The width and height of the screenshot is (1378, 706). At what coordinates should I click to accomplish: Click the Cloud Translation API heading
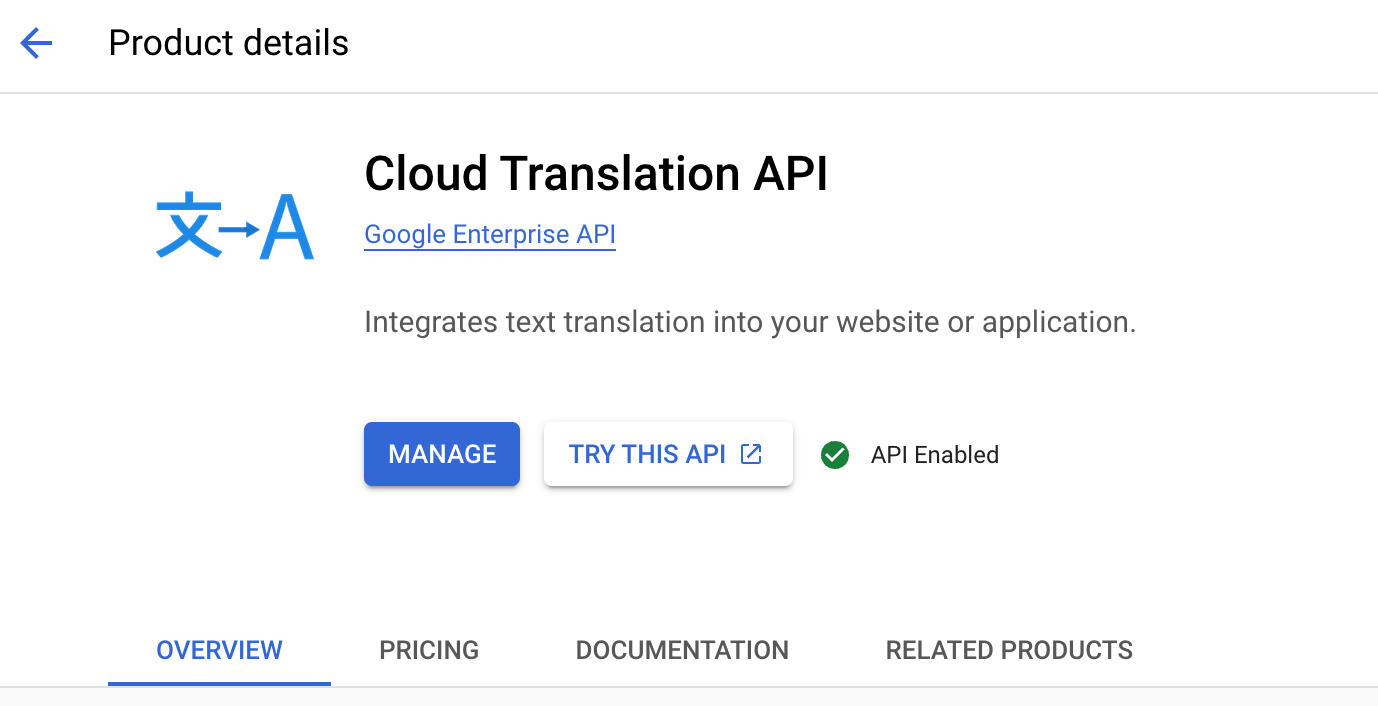coord(596,173)
